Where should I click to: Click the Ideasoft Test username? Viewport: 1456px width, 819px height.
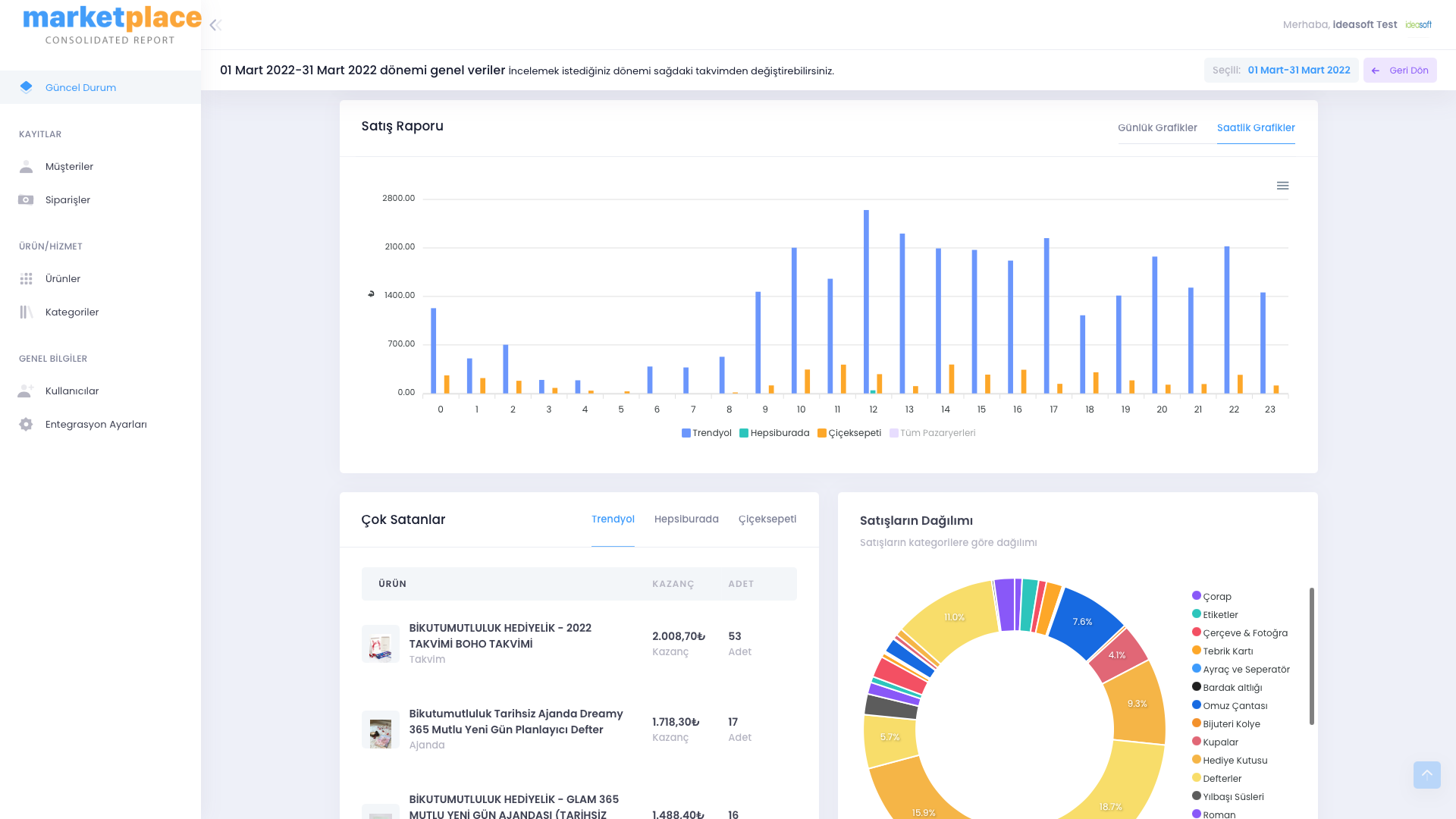pyautogui.click(x=1364, y=25)
